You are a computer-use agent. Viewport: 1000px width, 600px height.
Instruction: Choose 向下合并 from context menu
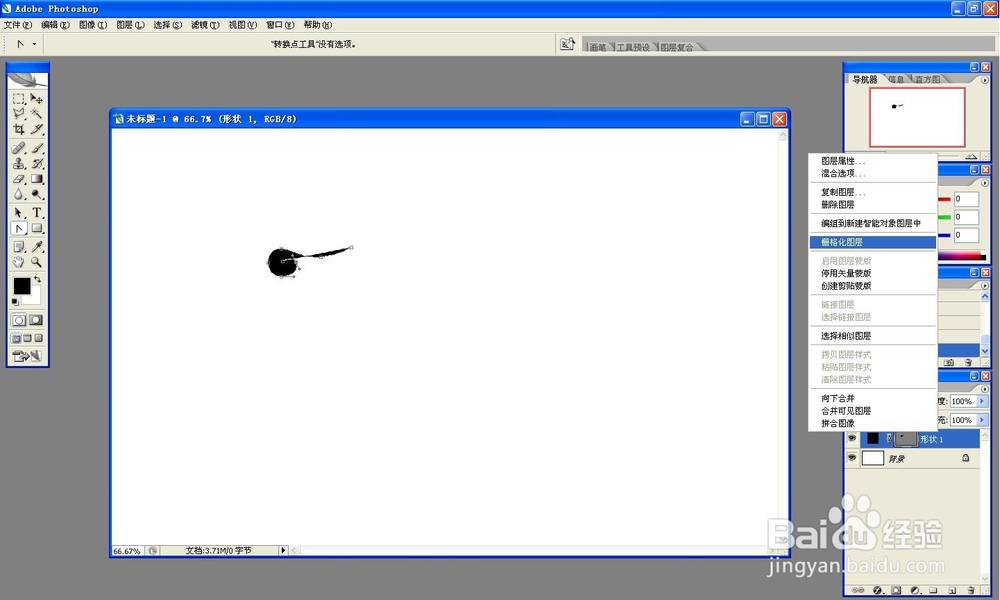click(872, 398)
